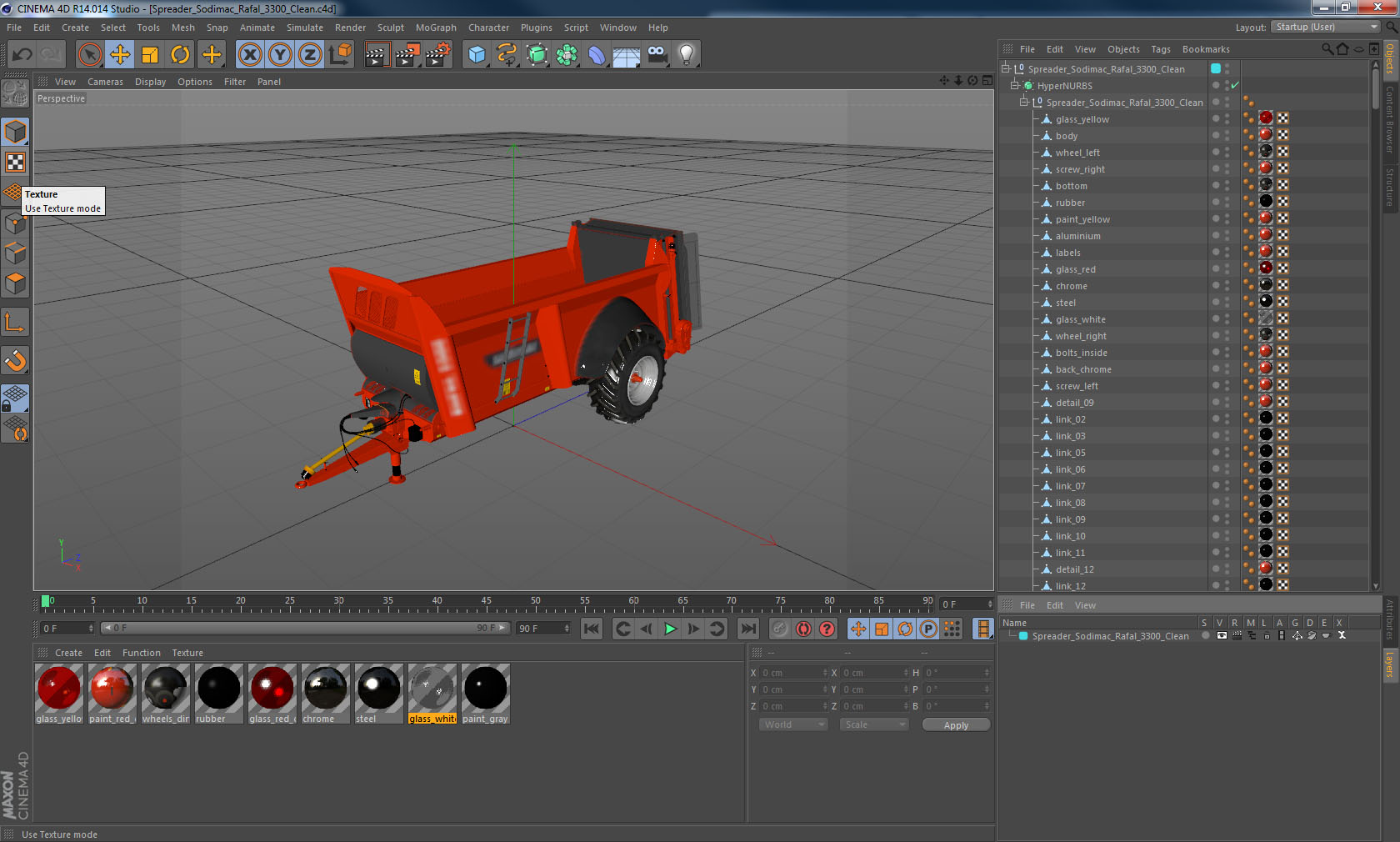Open the Objects manager Tags menu
This screenshot has height=842, width=1400.
(1161, 49)
